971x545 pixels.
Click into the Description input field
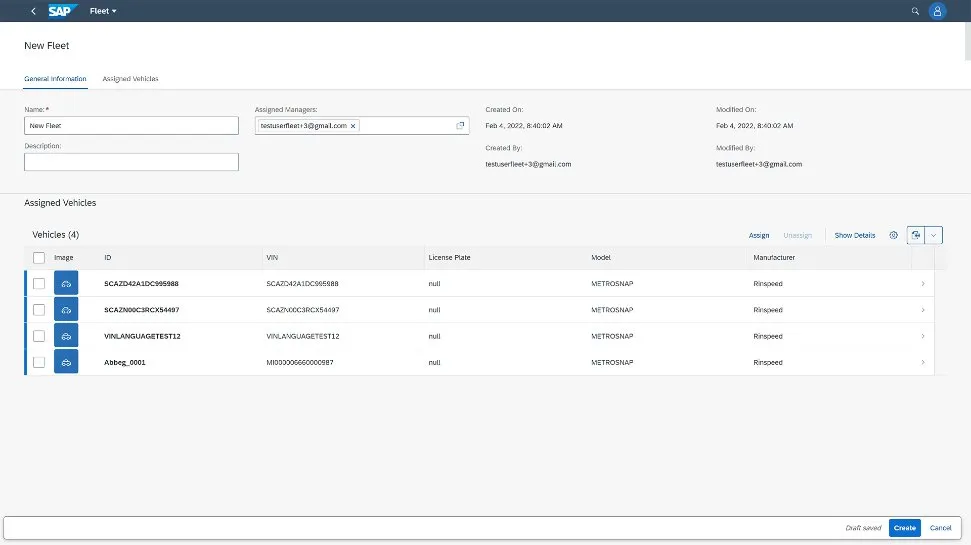(x=131, y=162)
